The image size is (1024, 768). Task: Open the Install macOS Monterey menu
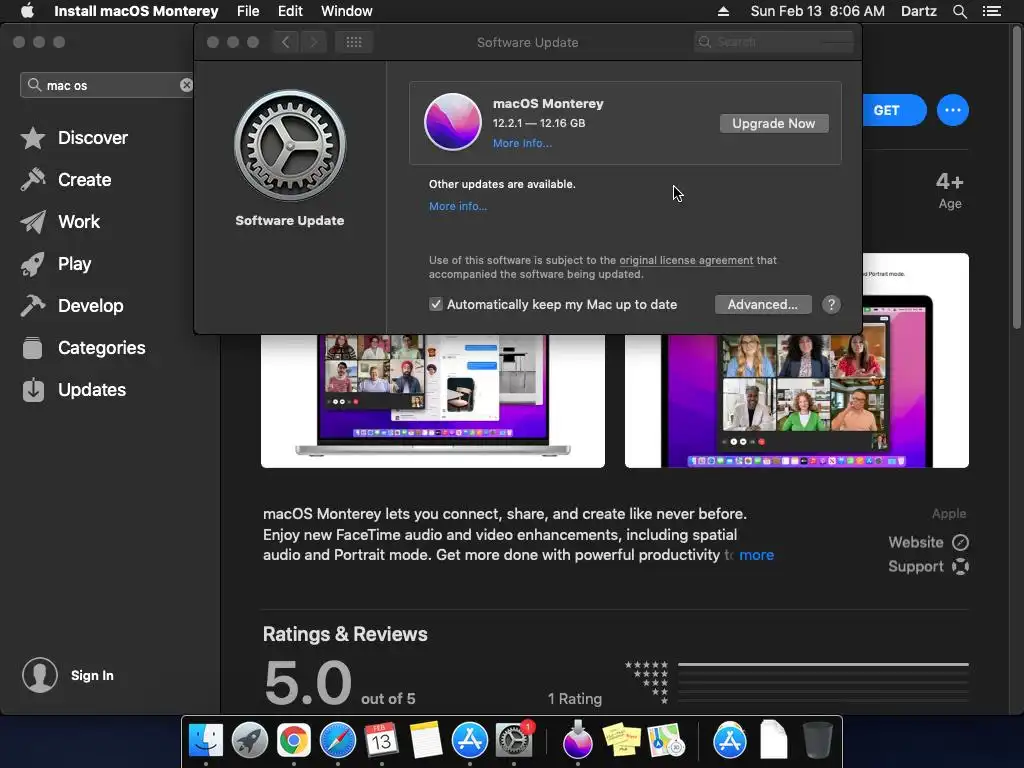point(136,11)
